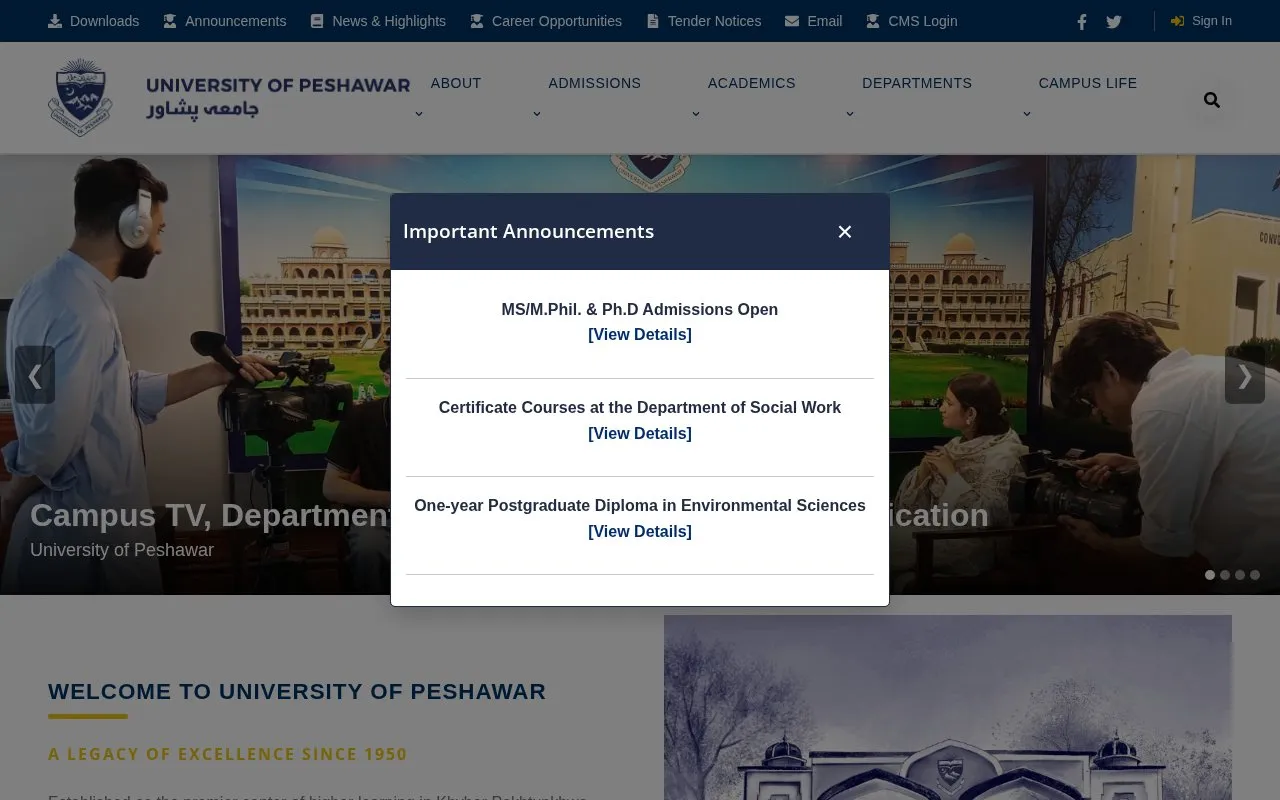The image size is (1280, 800).
Task: Close the Important Announcements popup
Action: pyautogui.click(x=845, y=232)
